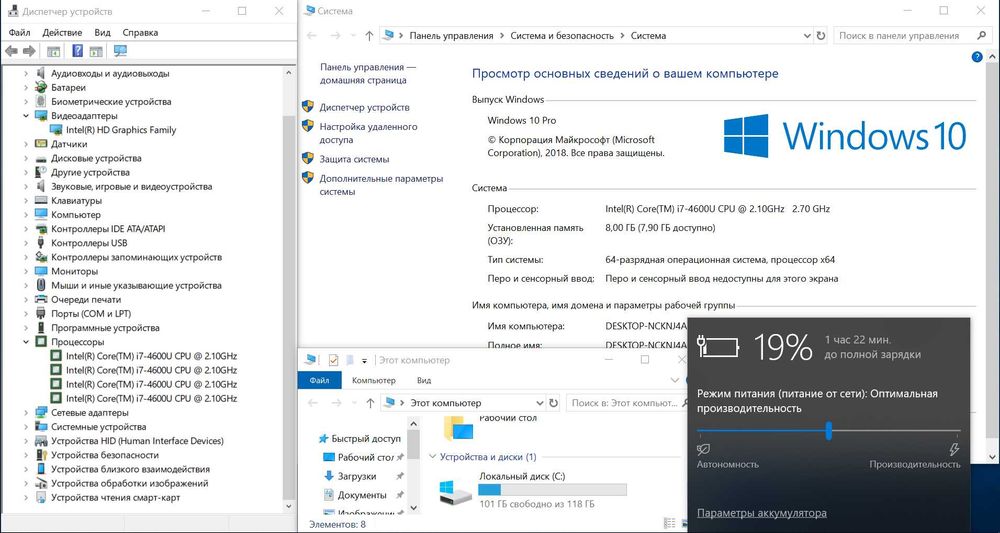1000x533 pixels.
Task: Click the scan for hardware changes monitor icon
Action: point(121,51)
